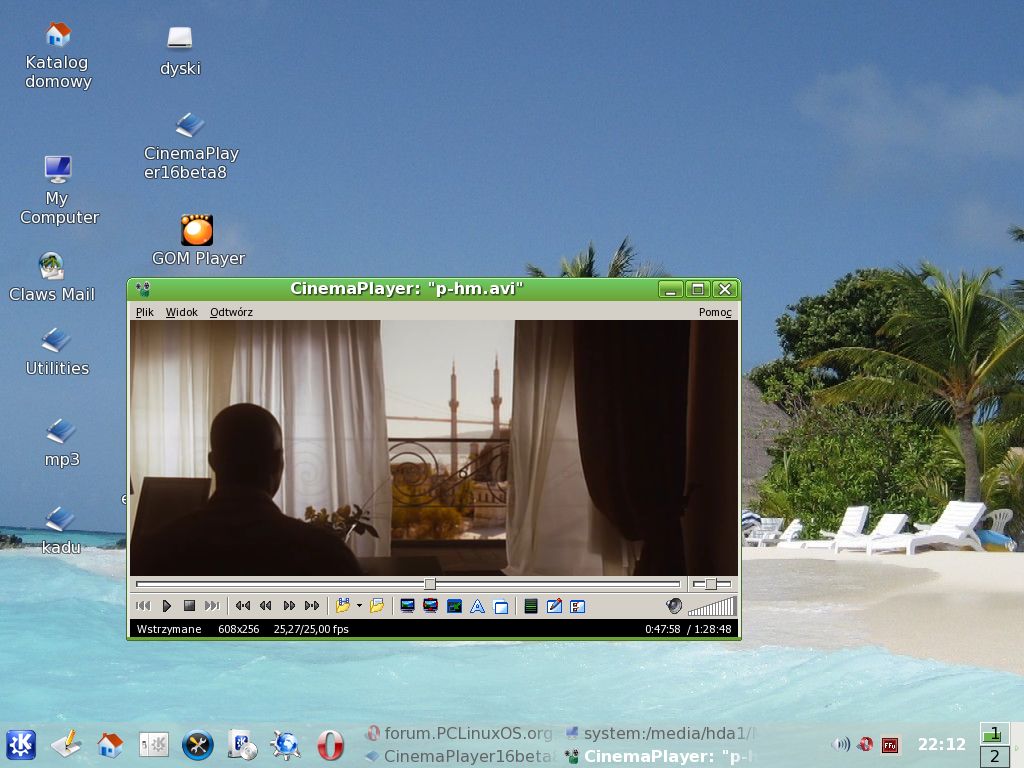Click the 22:12 clock
The width and height of the screenshot is (1024, 768).
tap(941, 744)
